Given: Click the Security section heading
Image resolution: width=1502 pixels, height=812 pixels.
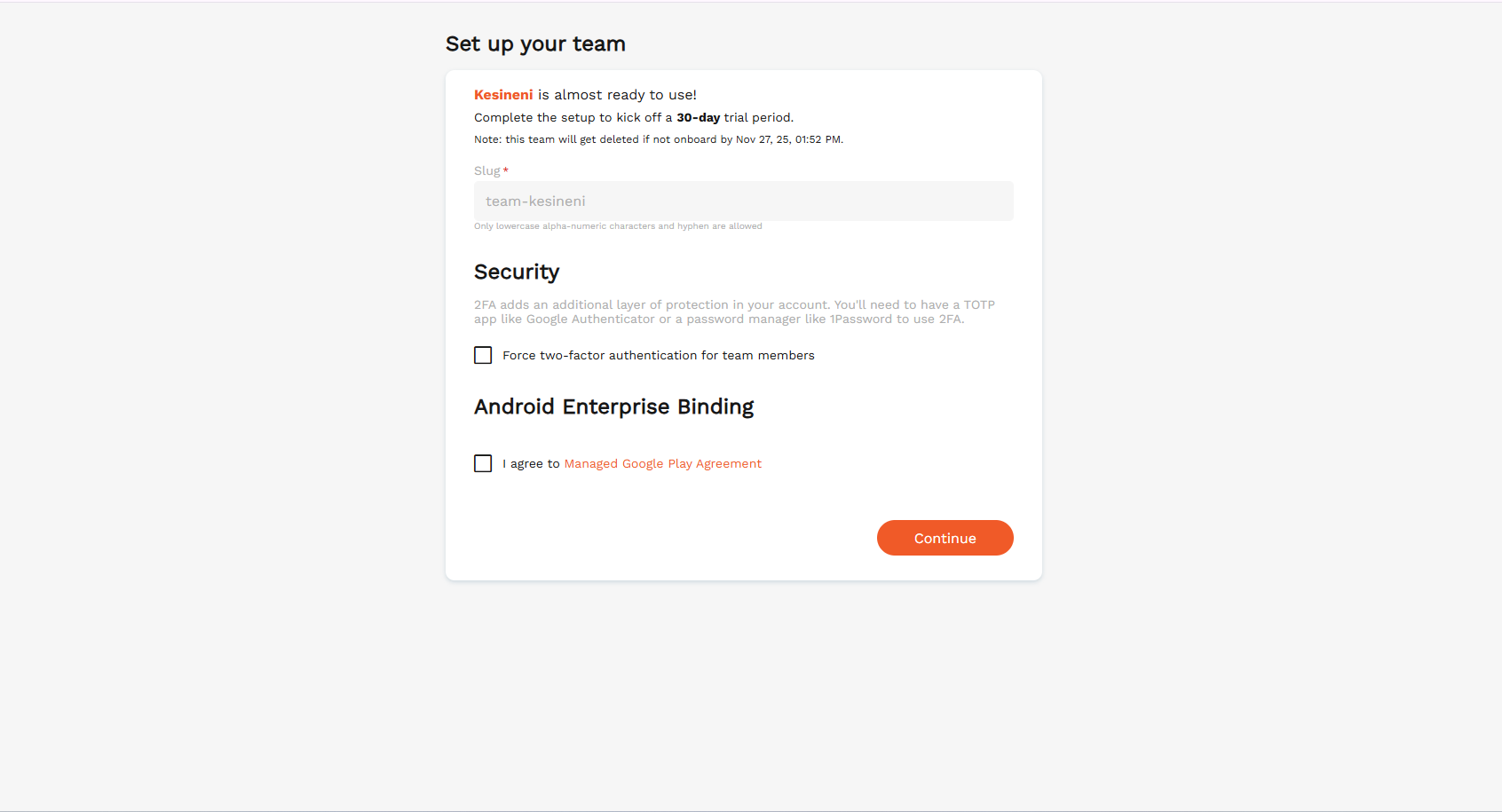Looking at the screenshot, I should pyautogui.click(x=517, y=271).
